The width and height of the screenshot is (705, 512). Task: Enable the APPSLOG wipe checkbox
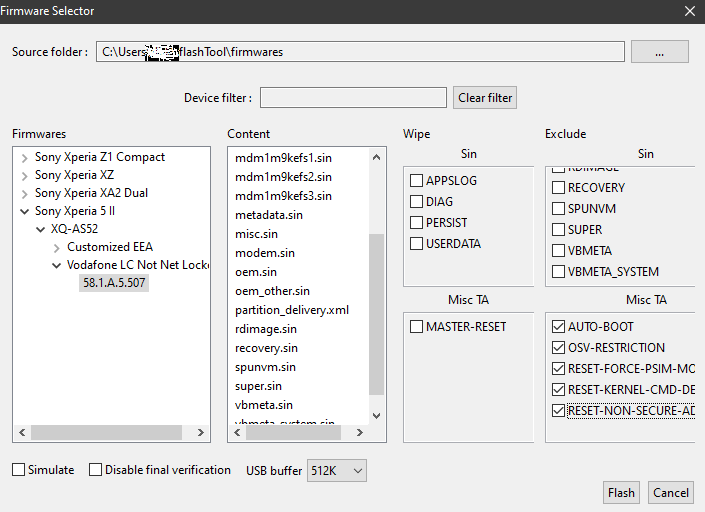pyautogui.click(x=416, y=181)
